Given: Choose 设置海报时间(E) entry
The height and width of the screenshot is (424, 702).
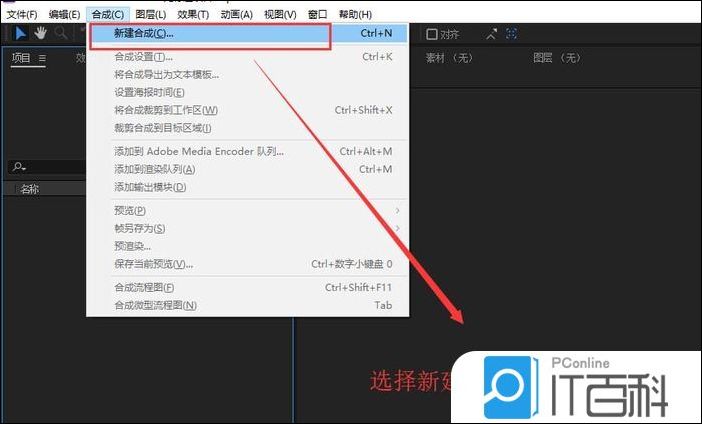Looking at the screenshot, I should [247, 93].
